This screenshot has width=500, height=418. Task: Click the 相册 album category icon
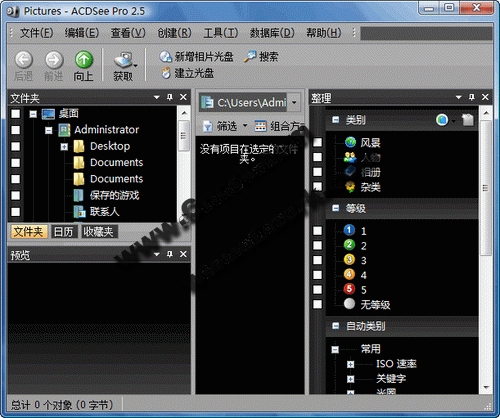(350, 172)
